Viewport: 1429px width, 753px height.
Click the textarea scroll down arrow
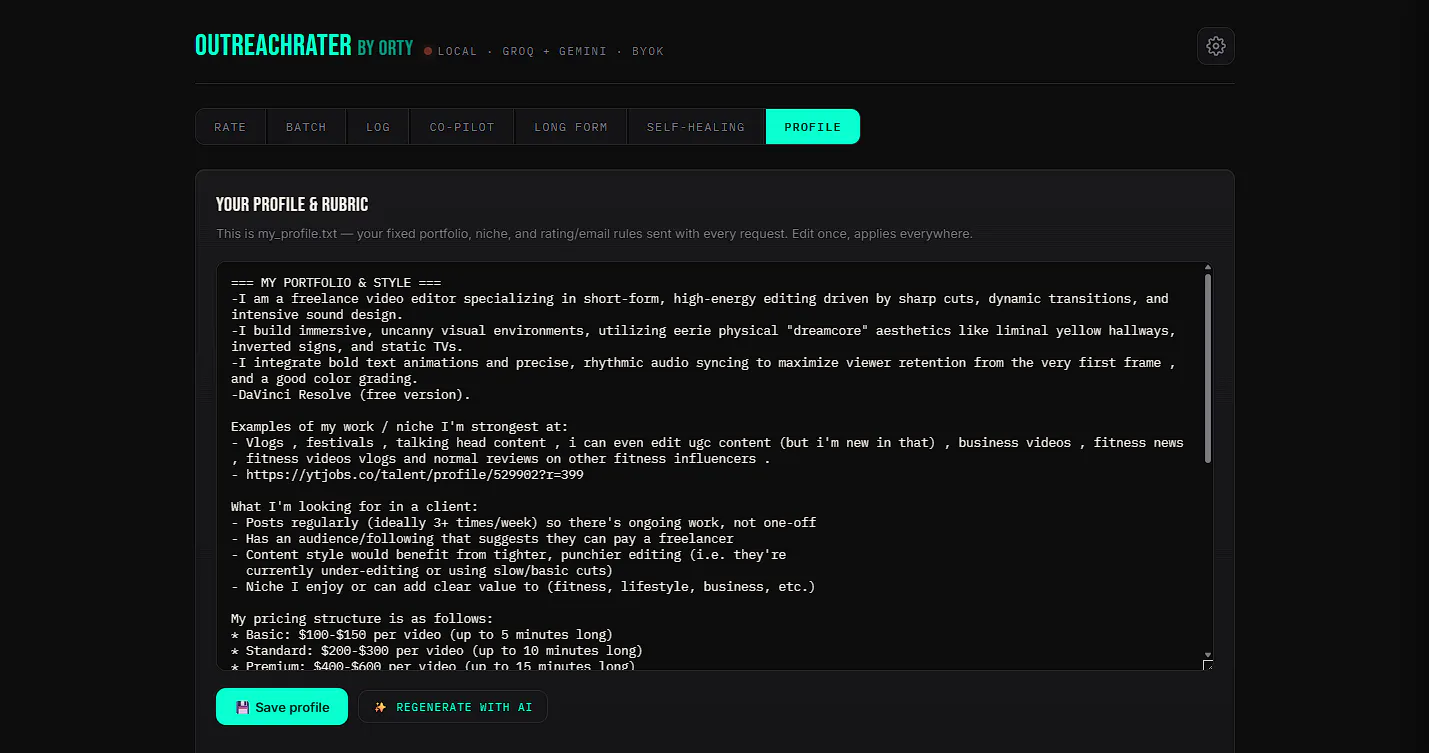coord(1208,654)
